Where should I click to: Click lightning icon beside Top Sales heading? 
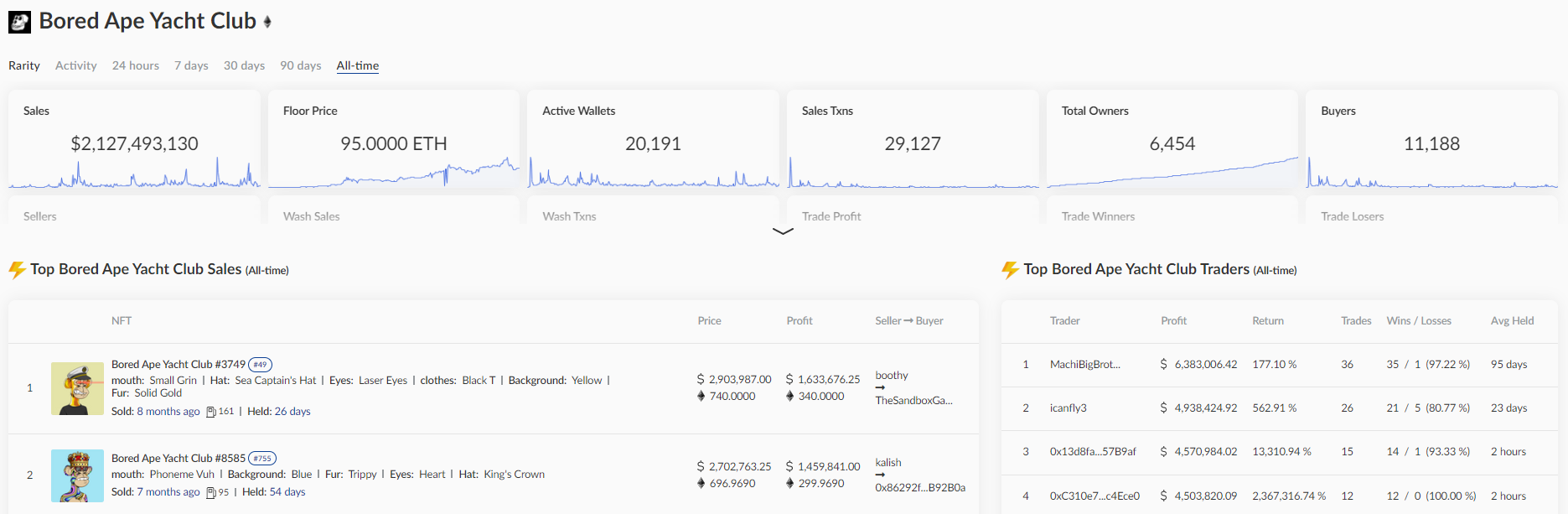[x=17, y=270]
